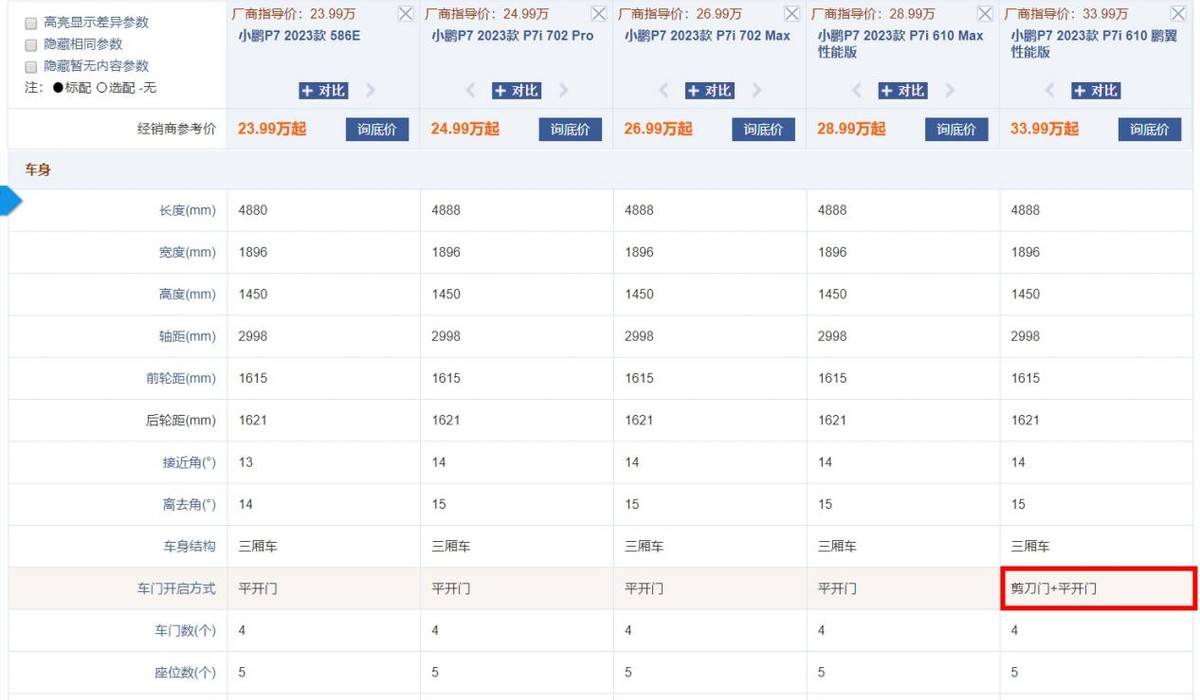
Task: Select the 车身 section header
Action: pos(38,170)
